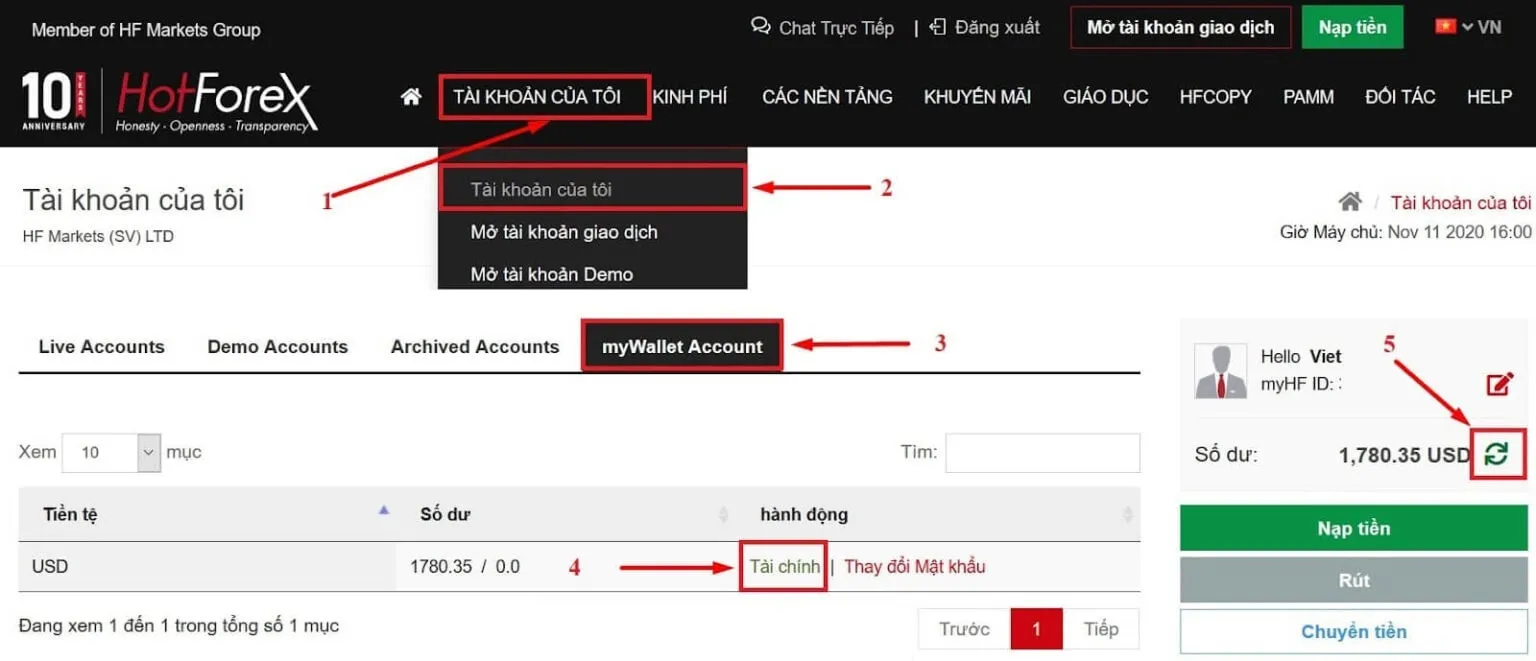Click the Vietnam flag icon
1536x661 pixels.
1445,26
